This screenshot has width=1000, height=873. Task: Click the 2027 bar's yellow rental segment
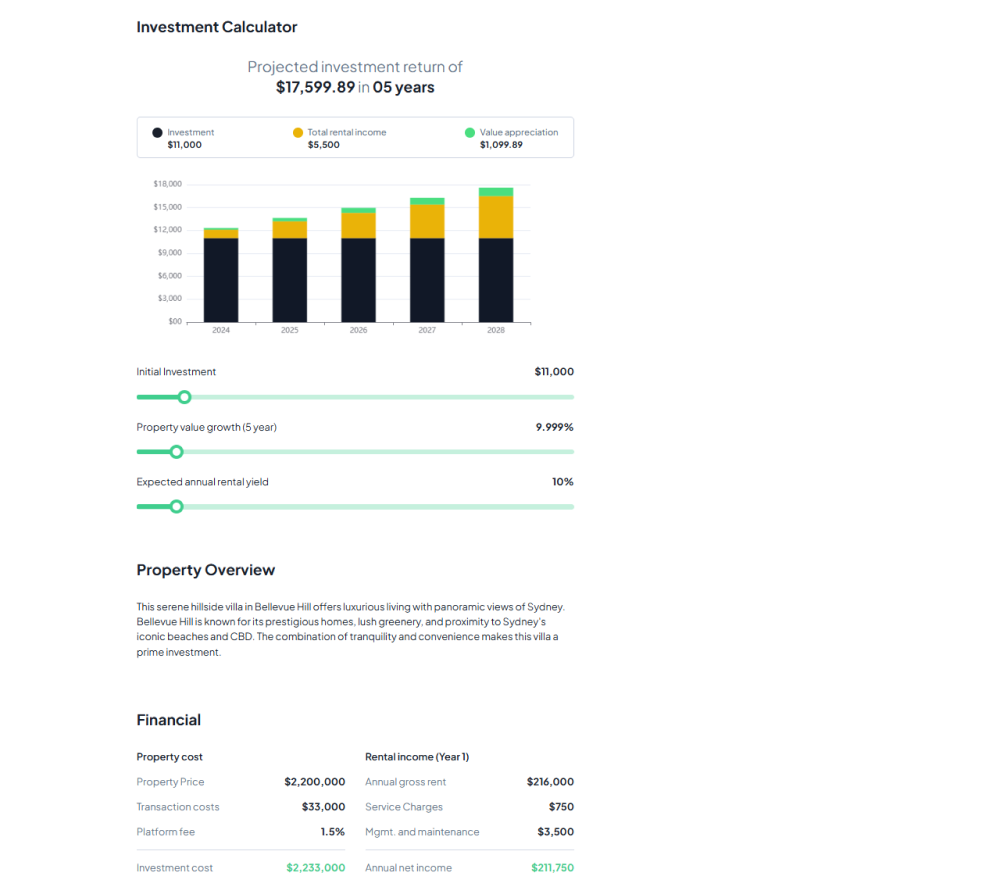click(427, 221)
